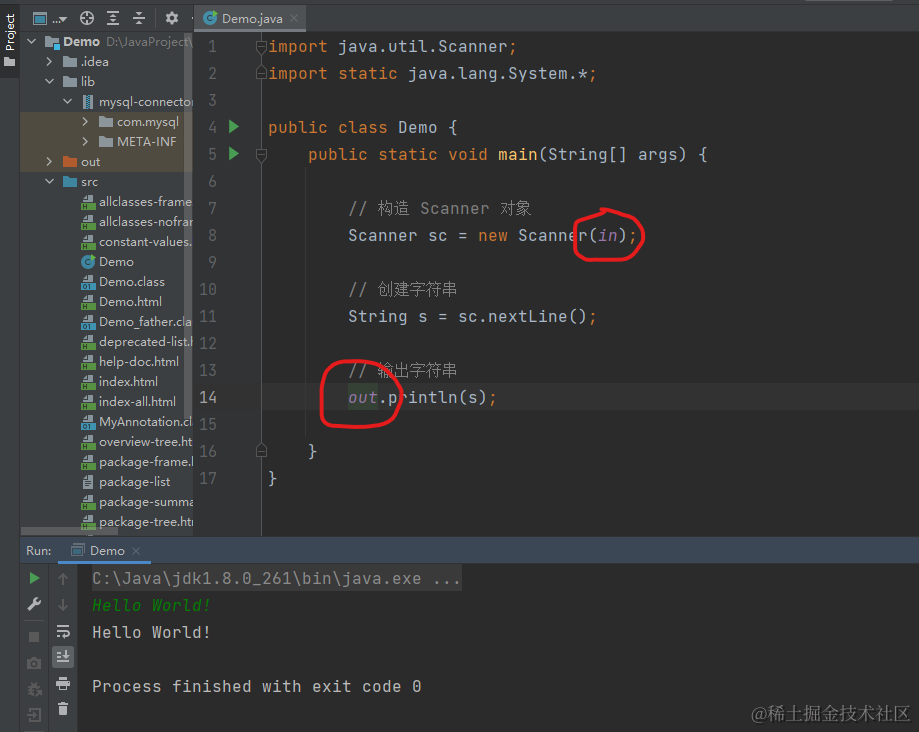Click line number 14 in the gutter
Image resolution: width=919 pixels, height=732 pixels.
point(208,397)
